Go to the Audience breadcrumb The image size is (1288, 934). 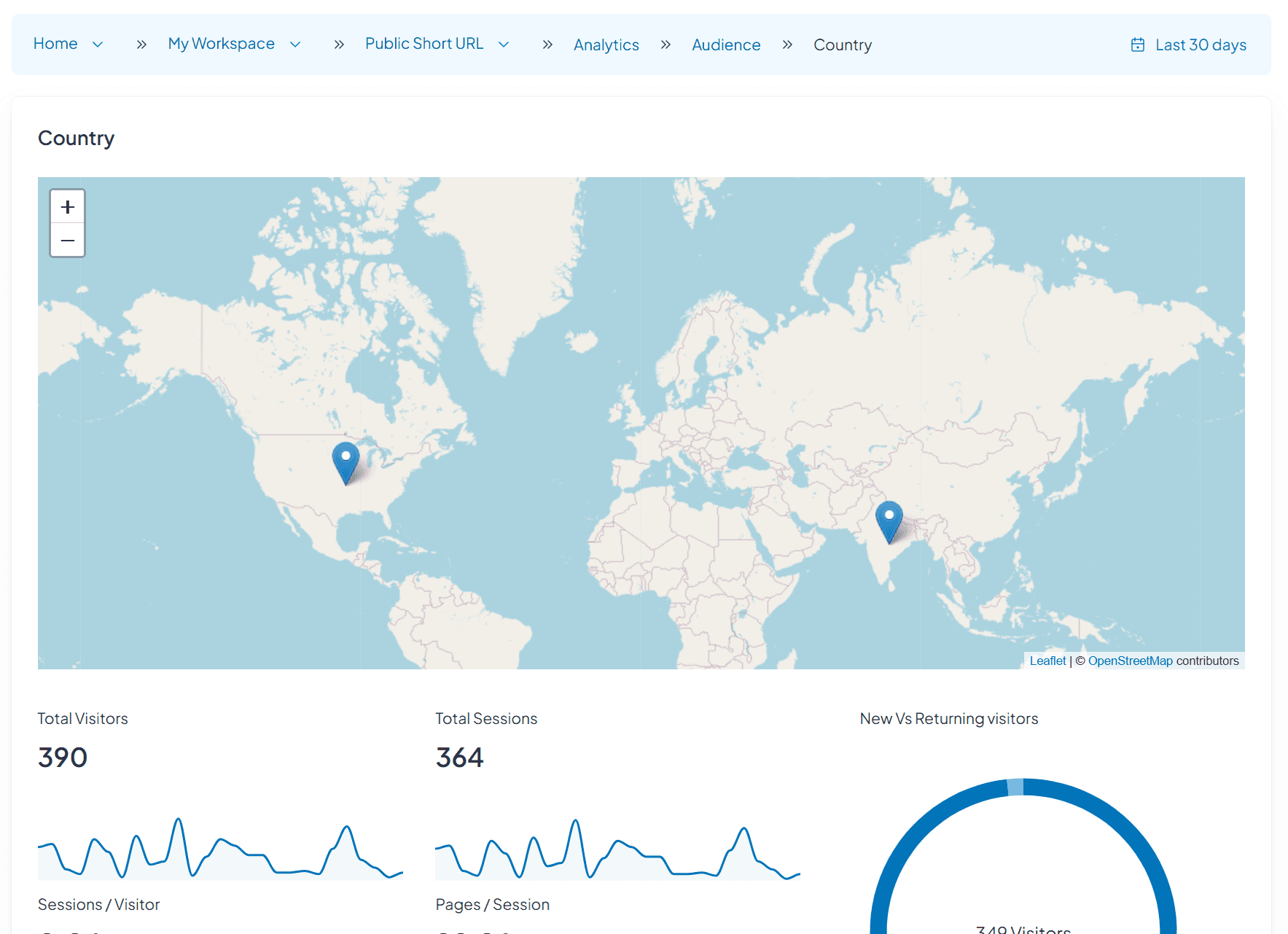[726, 45]
